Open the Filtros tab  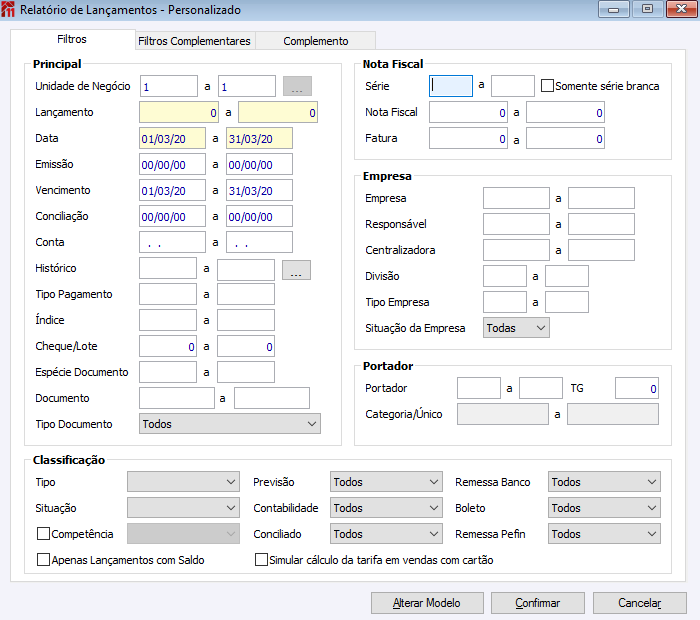[72, 39]
